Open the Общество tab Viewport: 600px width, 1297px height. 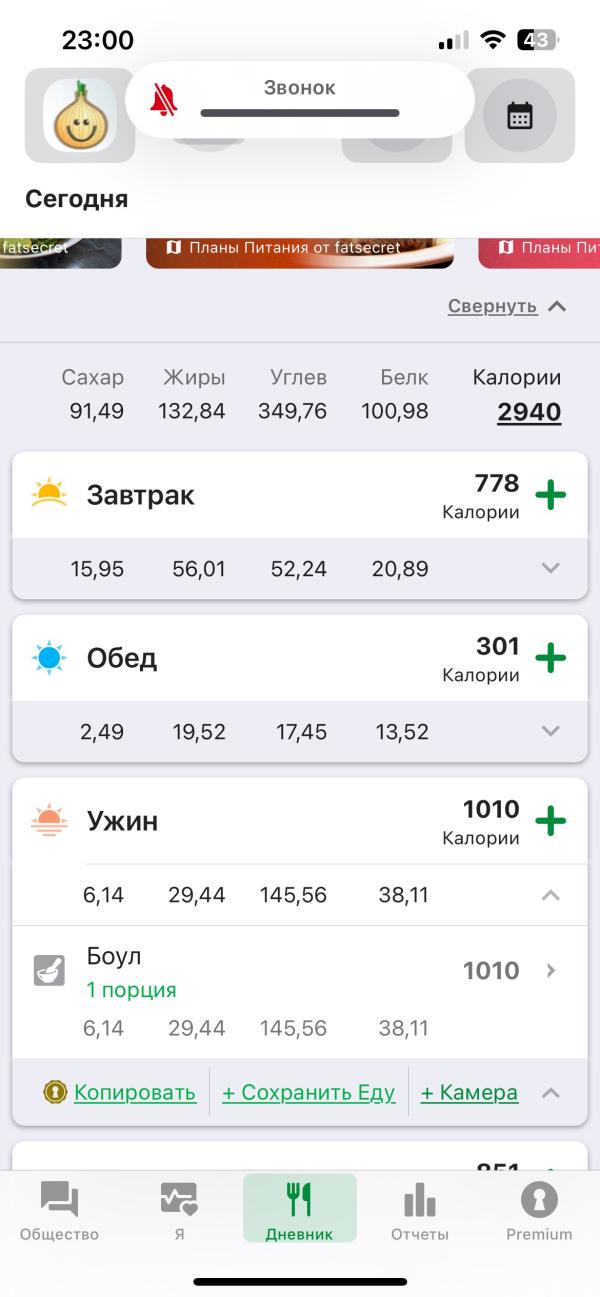(59, 1211)
